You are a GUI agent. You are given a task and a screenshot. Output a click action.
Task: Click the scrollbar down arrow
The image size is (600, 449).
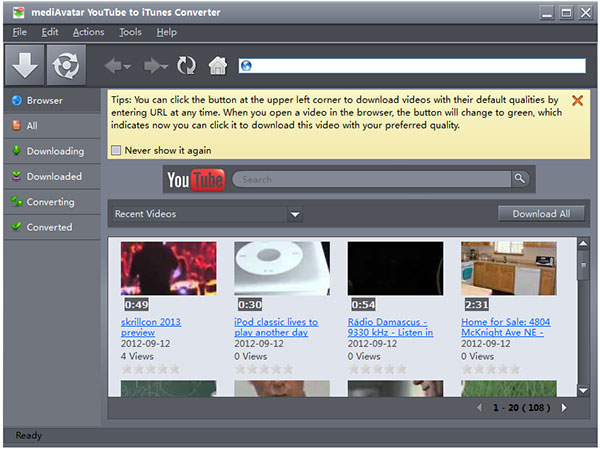(583, 390)
